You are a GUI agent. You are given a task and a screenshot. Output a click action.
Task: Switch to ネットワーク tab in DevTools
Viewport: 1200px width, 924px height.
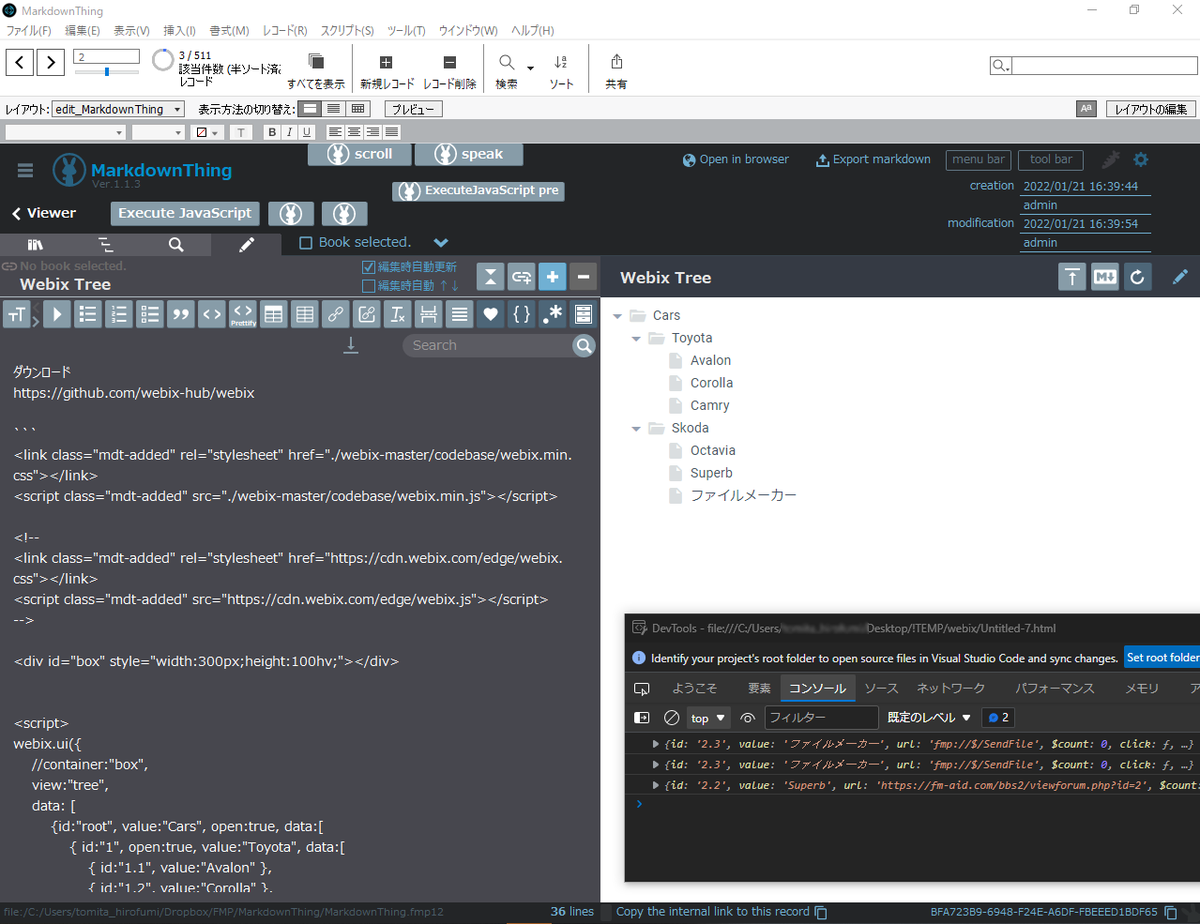point(951,688)
